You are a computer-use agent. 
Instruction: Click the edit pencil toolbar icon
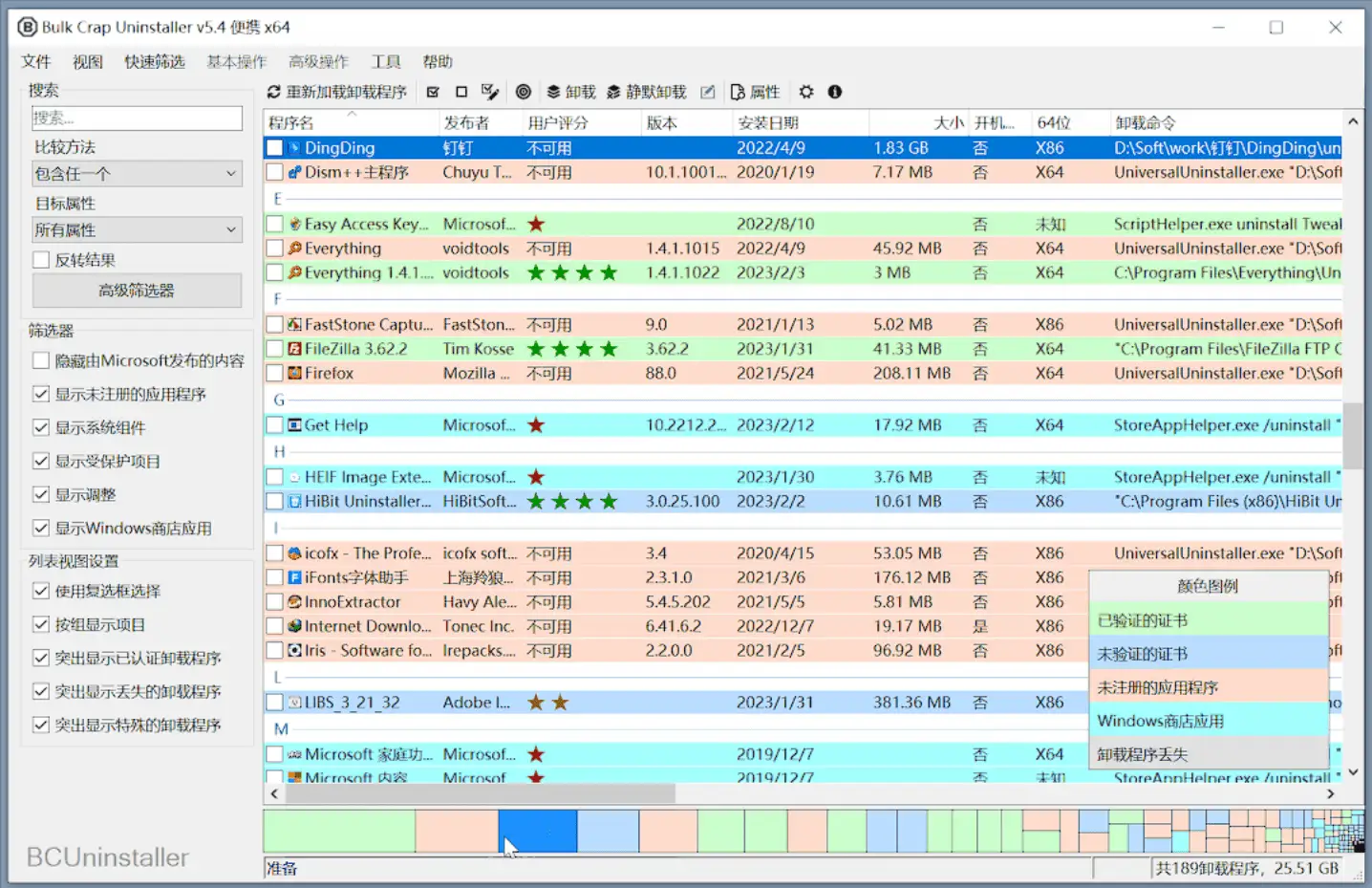pyautogui.click(x=708, y=92)
